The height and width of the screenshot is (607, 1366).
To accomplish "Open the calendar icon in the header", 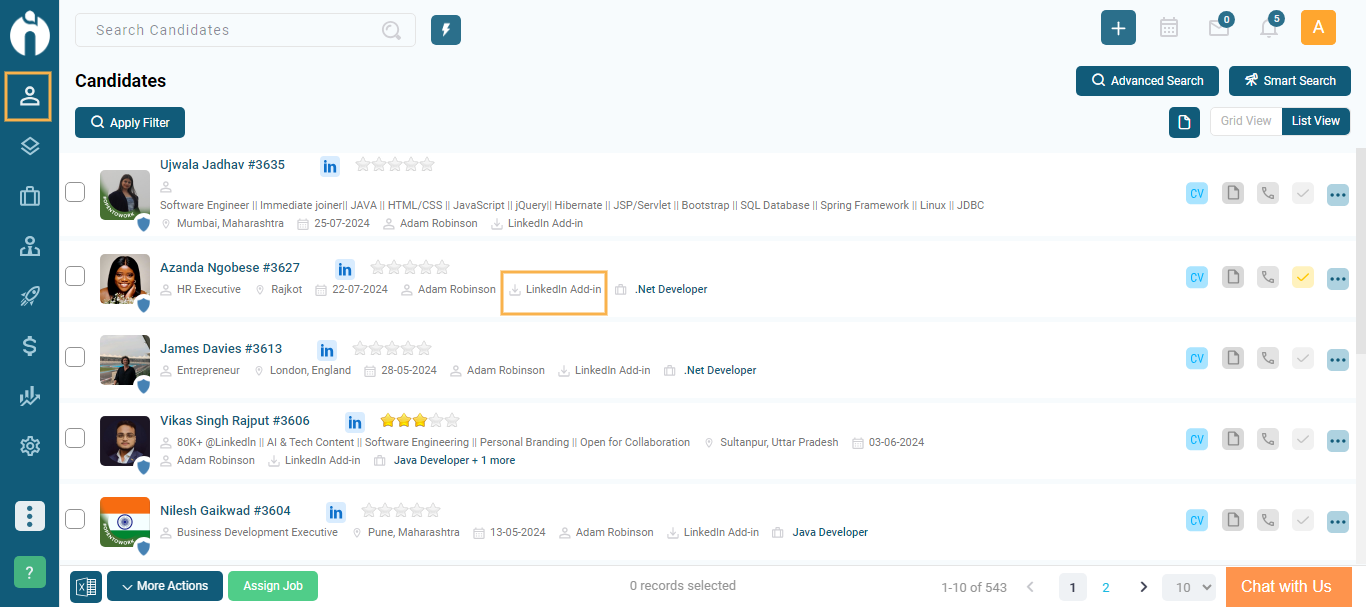I will click(1168, 28).
